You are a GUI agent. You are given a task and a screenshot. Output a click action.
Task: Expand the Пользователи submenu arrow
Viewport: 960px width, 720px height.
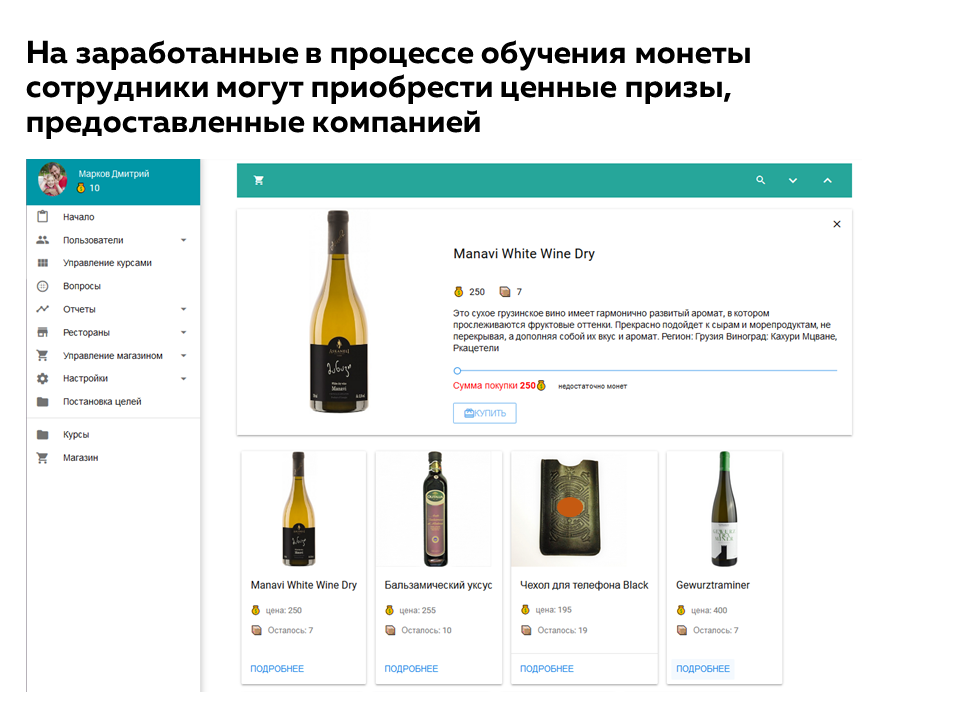point(183,240)
